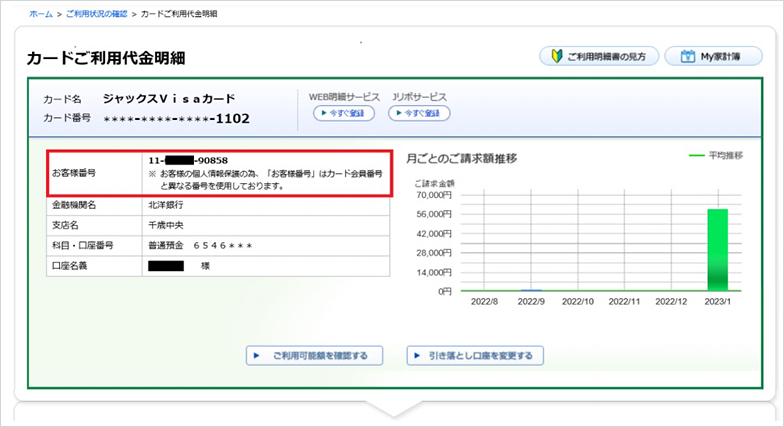Click arrow icon on WEB明細サービス 今すぐ登録
This screenshot has width=784, height=427.
pyautogui.click(x=323, y=114)
